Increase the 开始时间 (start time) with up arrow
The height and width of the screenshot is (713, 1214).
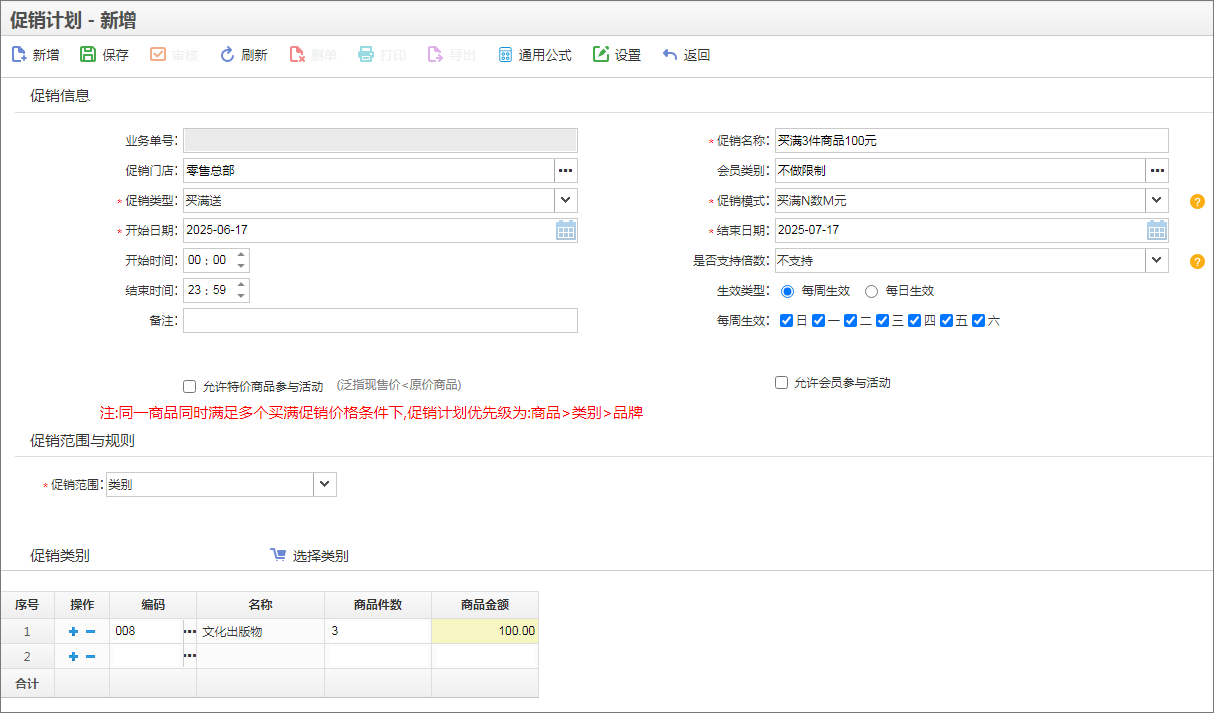point(241,255)
